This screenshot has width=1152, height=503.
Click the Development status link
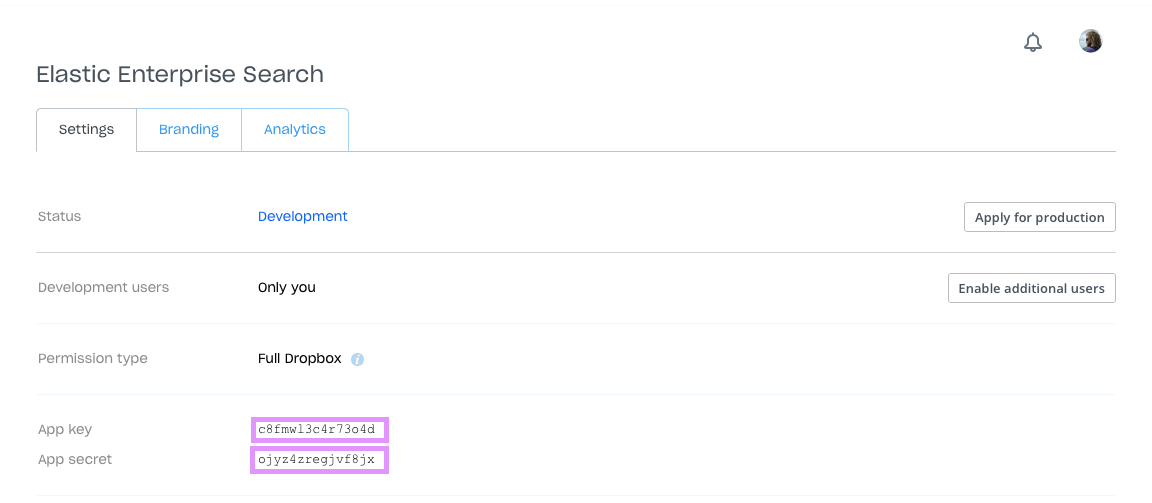click(x=303, y=216)
